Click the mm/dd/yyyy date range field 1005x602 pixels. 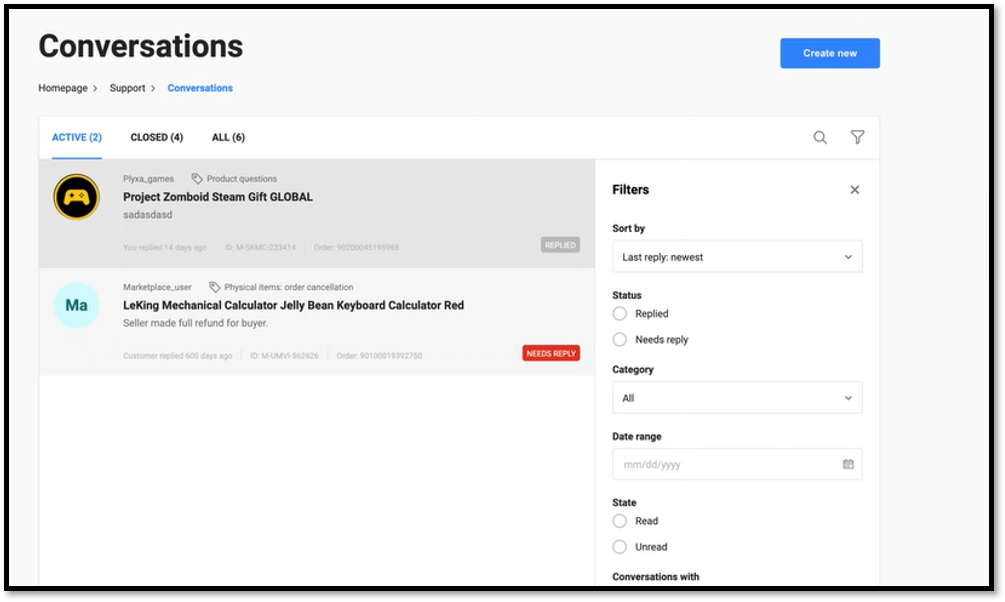[x=725, y=464]
